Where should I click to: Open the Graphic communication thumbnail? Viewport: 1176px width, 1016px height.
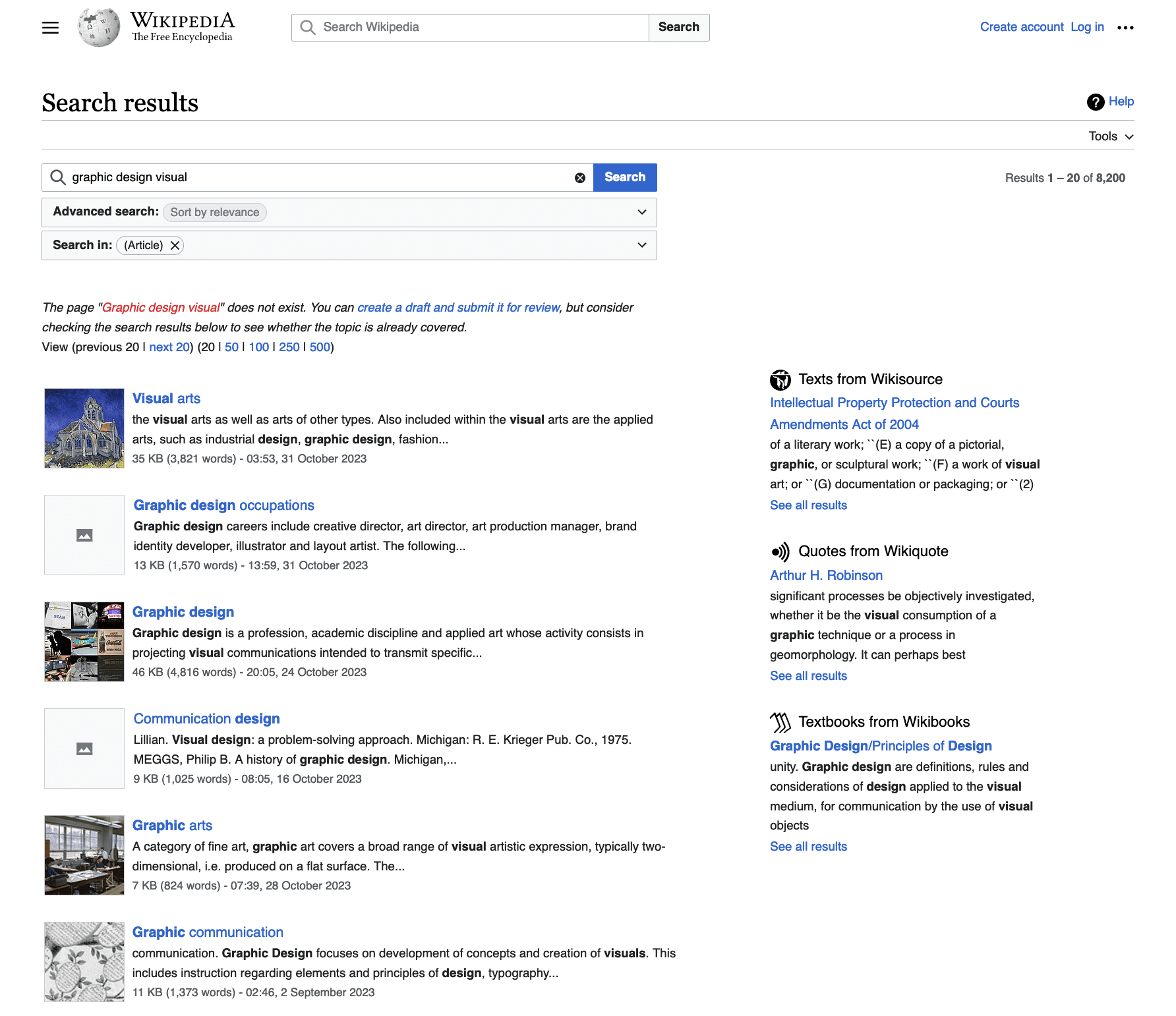click(x=84, y=962)
